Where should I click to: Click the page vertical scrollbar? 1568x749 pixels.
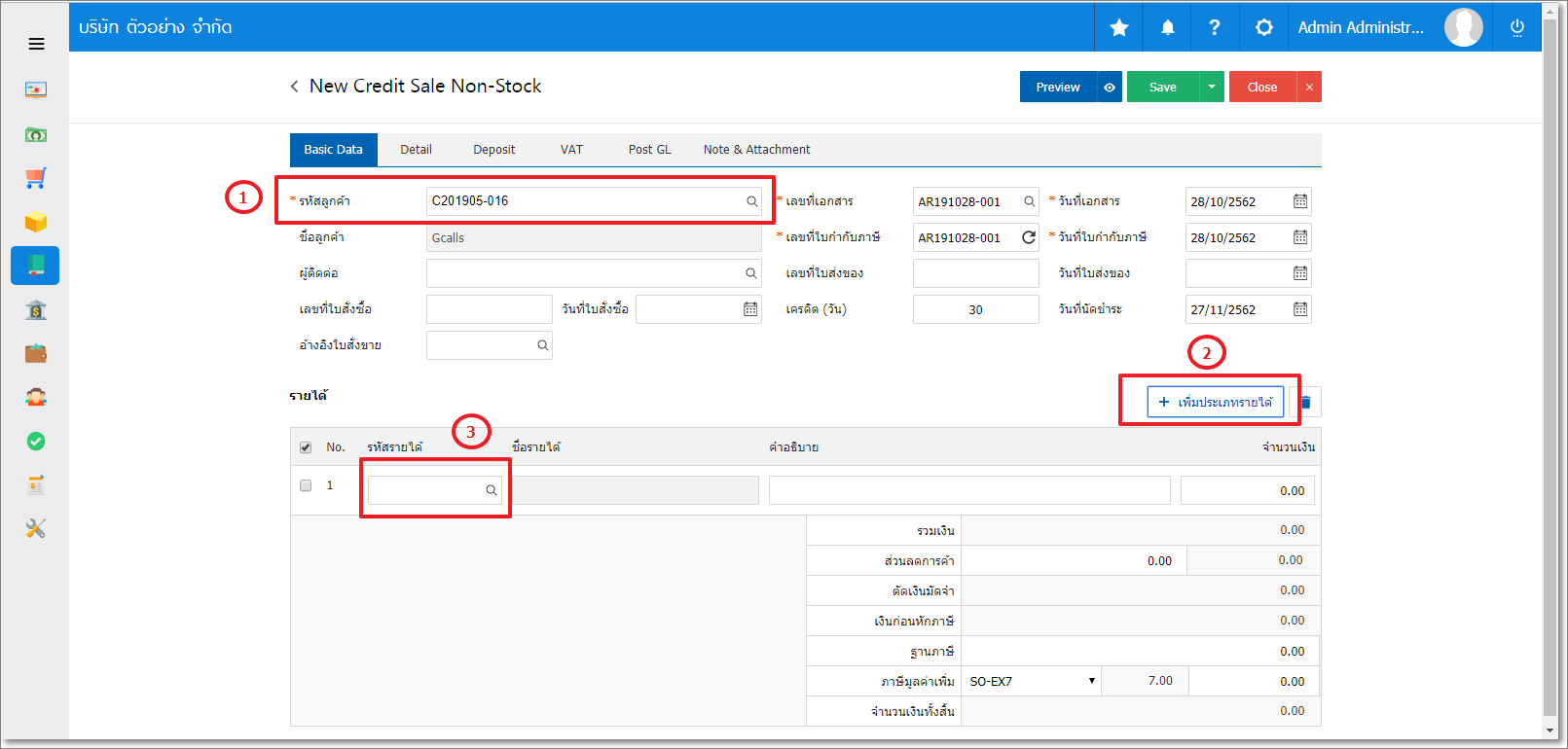(x=1550, y=370)
